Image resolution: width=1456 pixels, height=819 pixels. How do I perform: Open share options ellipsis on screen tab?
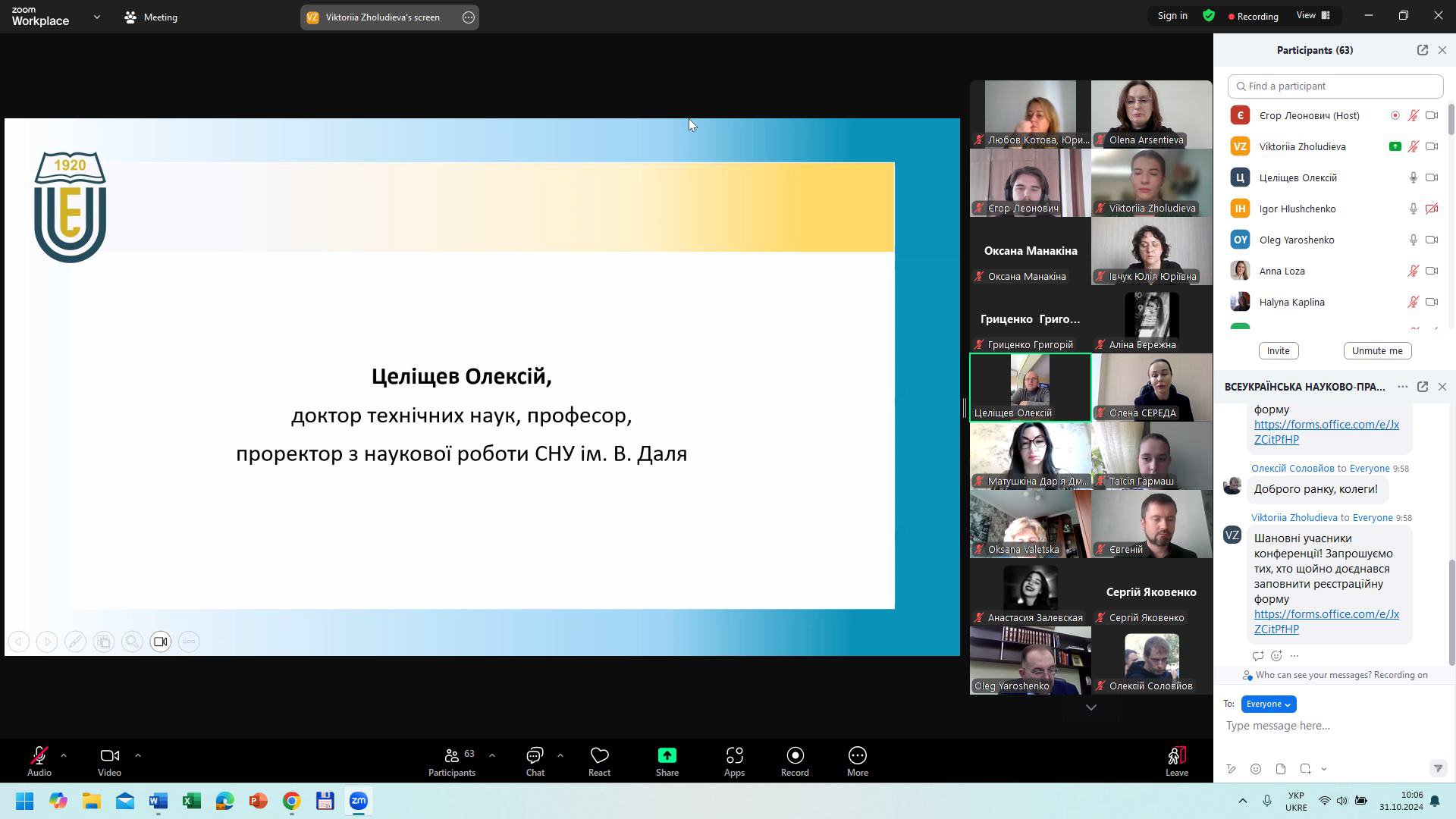click(469, 17)
